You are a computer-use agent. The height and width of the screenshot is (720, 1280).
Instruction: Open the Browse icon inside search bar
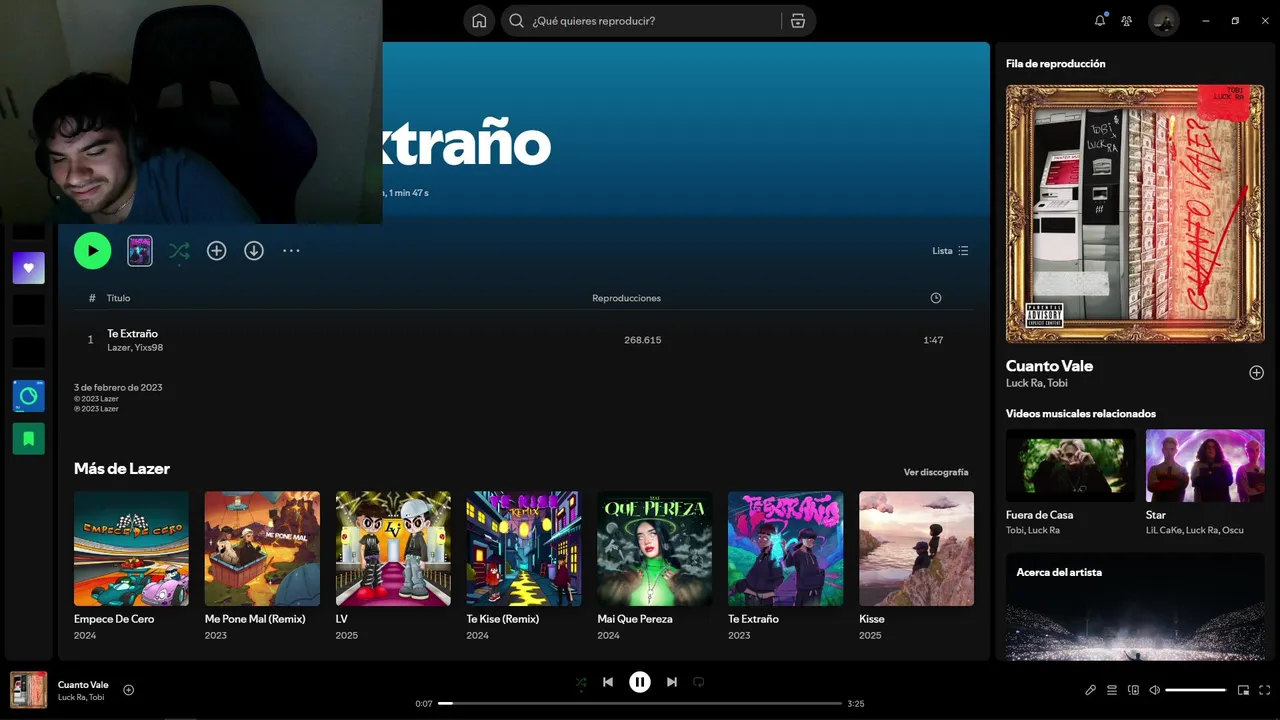pyautogui.click(x=798, y=21)
